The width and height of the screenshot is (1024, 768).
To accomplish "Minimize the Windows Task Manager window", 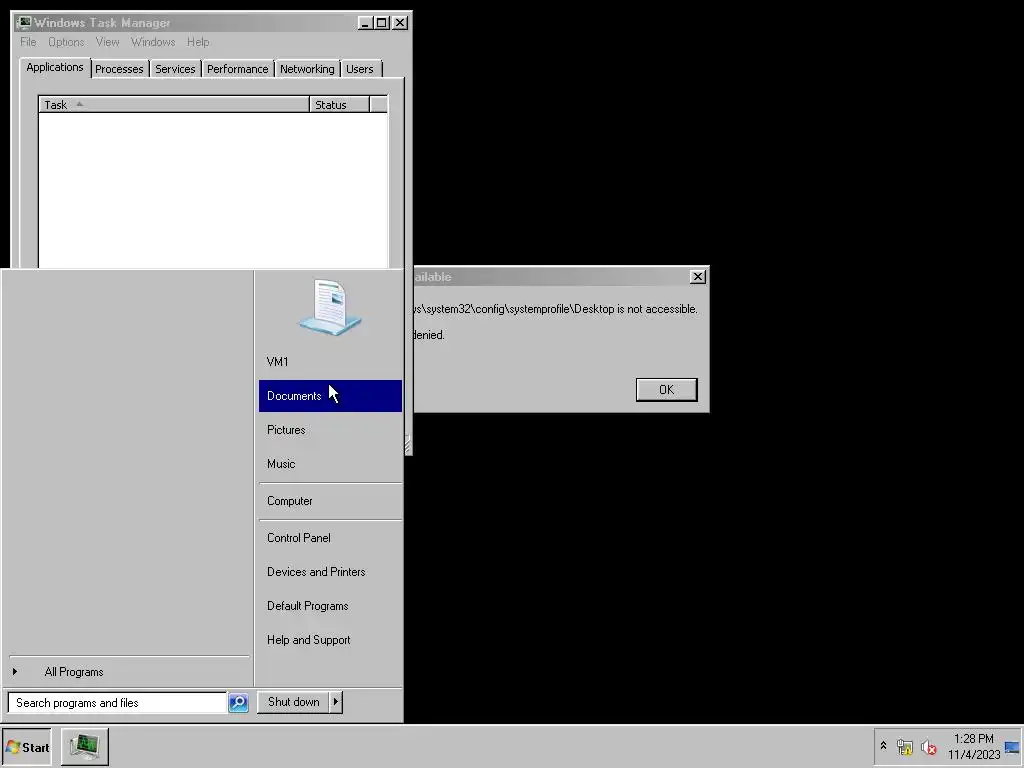I will tap(366, 23).
